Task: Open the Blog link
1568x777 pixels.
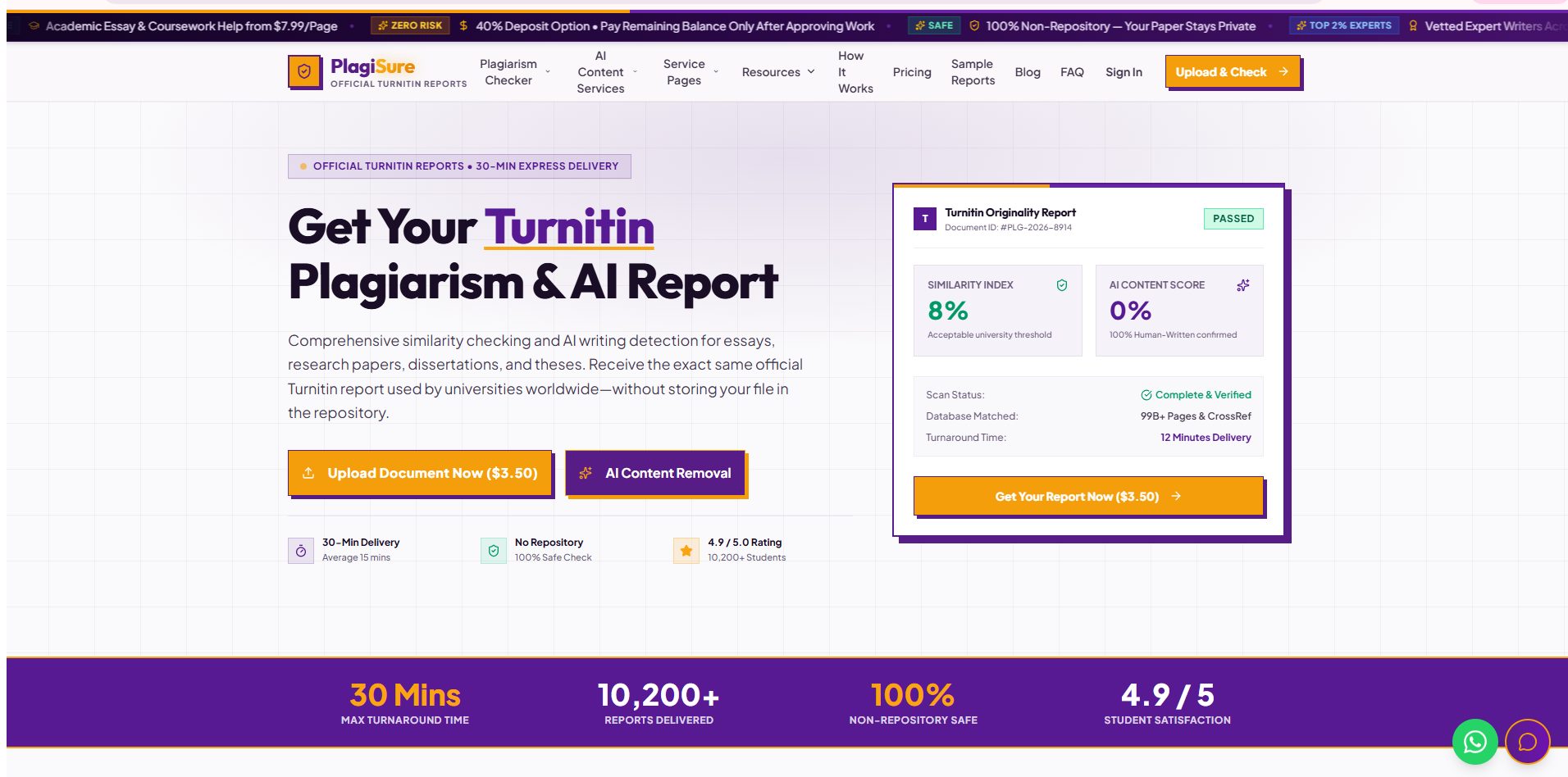Action: coord(1028,72)
